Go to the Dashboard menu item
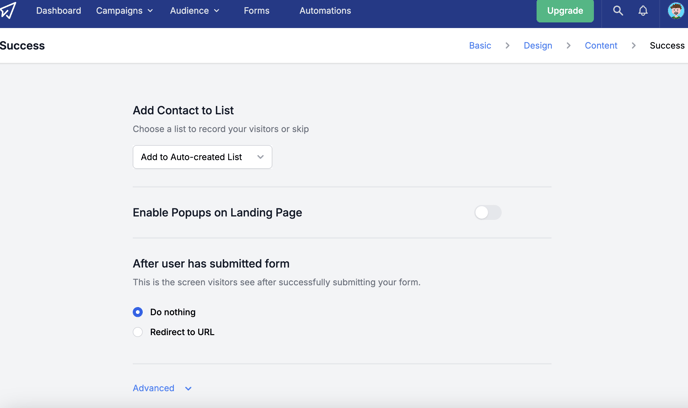This screenshot has height=408, width=688. (58, 11)
